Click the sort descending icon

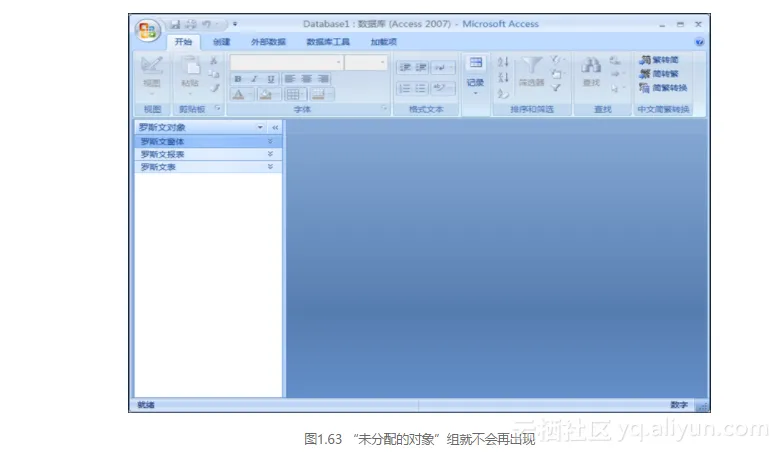tap(503, 77)
